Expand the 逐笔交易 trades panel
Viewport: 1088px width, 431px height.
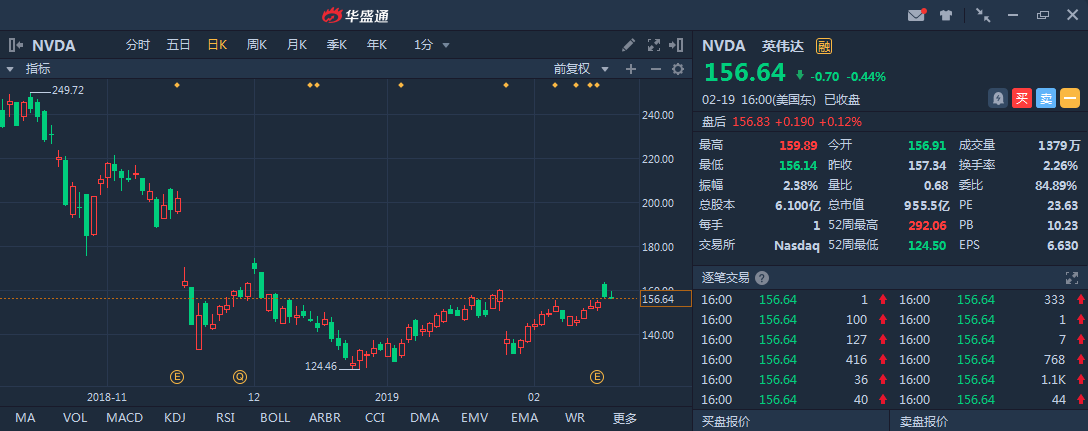coord(1071,278)
